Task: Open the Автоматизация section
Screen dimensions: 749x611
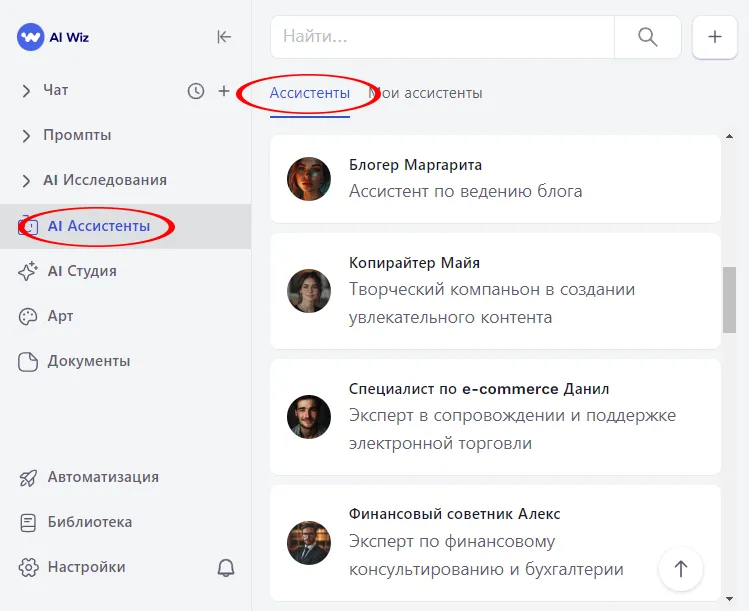Action: click(103, 477)
